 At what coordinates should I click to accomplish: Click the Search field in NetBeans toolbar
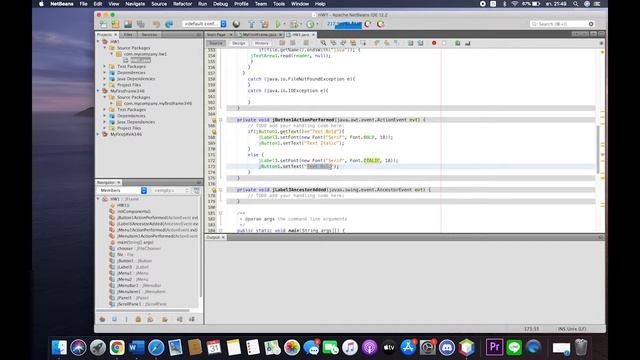click(562, 24)
